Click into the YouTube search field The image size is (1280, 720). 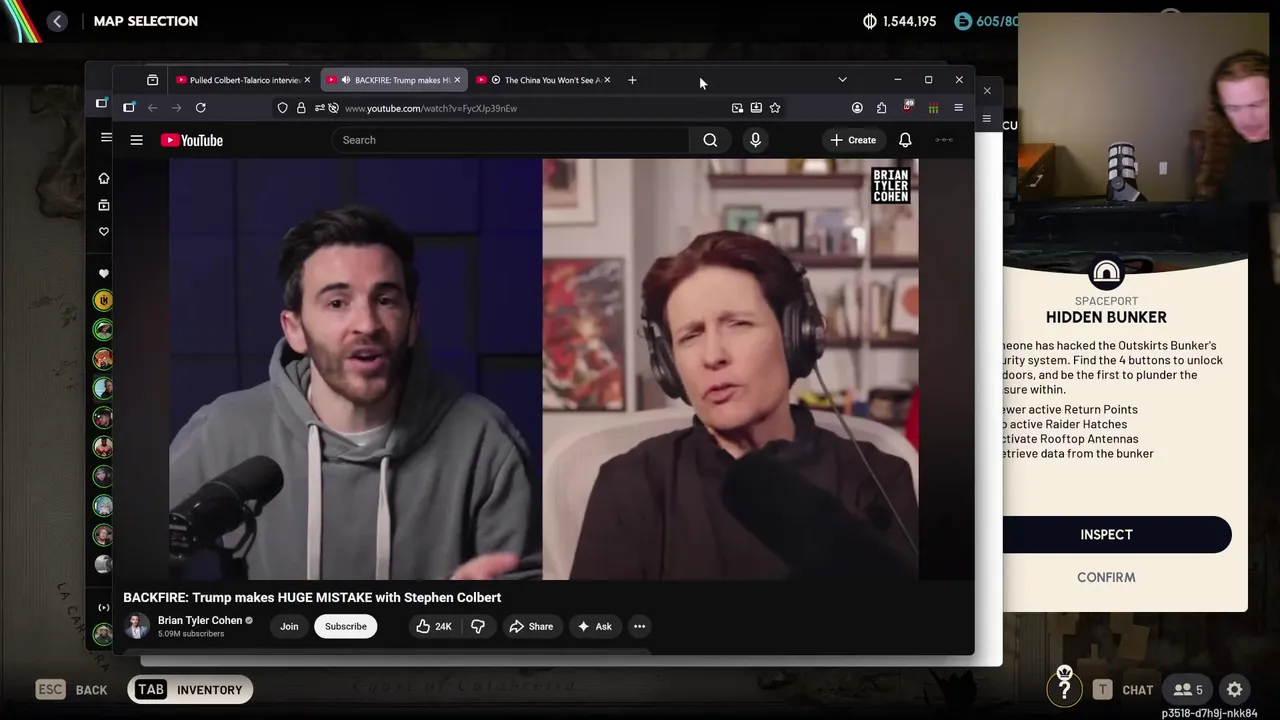click(510, 140)
